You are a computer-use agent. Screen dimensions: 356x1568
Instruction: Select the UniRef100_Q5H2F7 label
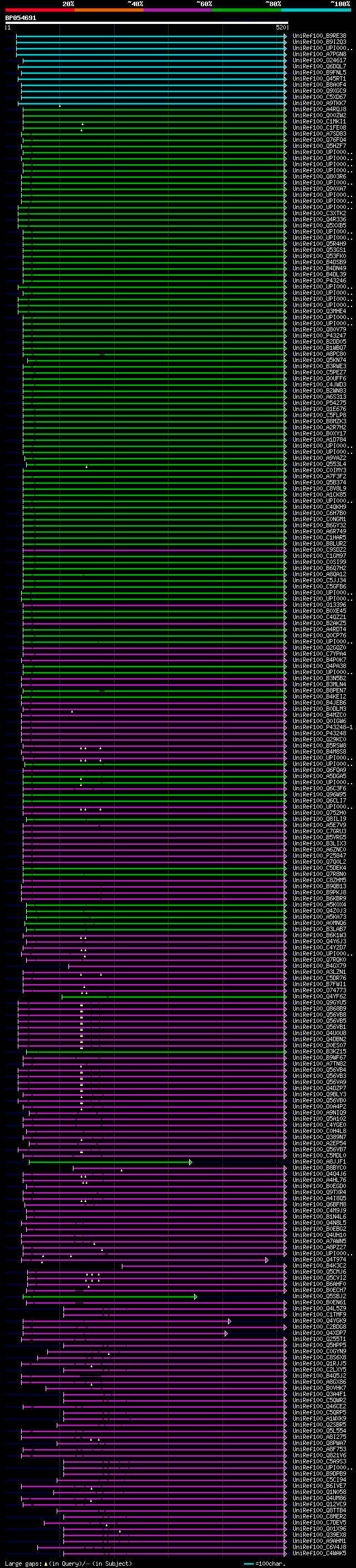pyautogui.click(x=319, y=146)
